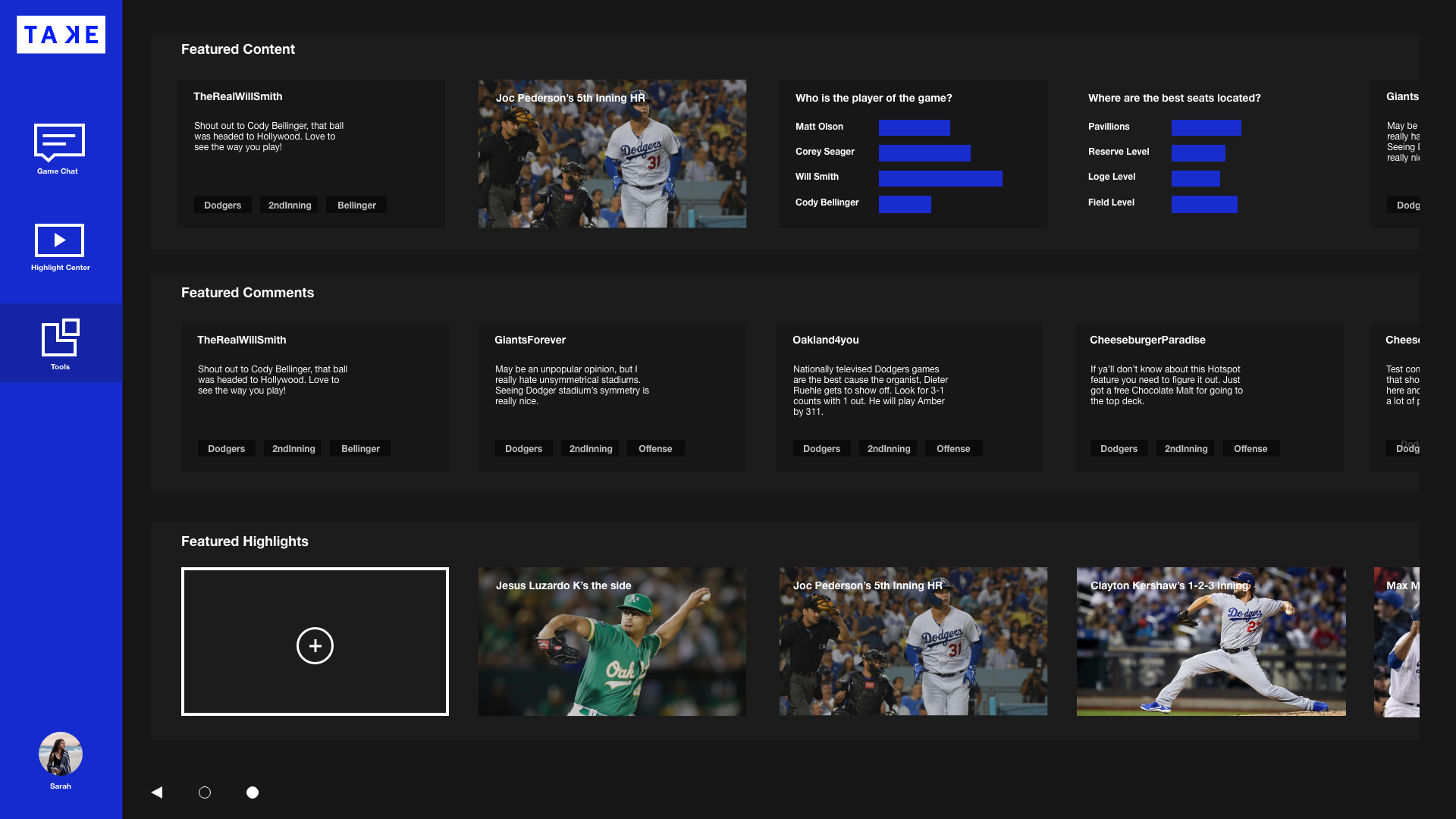Viewport: 1456px width, 819px height.
Task: Click Dodgers tag on CheeseburgerParadise comment
Action: coord(1119,449)
